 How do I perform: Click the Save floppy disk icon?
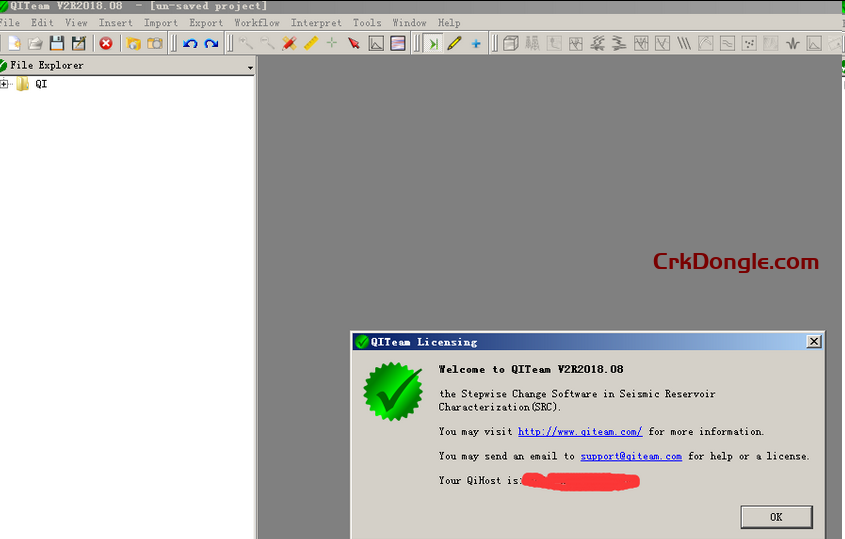57,43
